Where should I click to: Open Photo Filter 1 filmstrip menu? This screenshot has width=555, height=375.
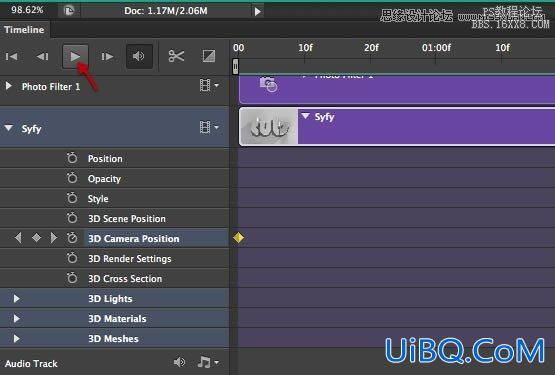(x=209, y=85)
